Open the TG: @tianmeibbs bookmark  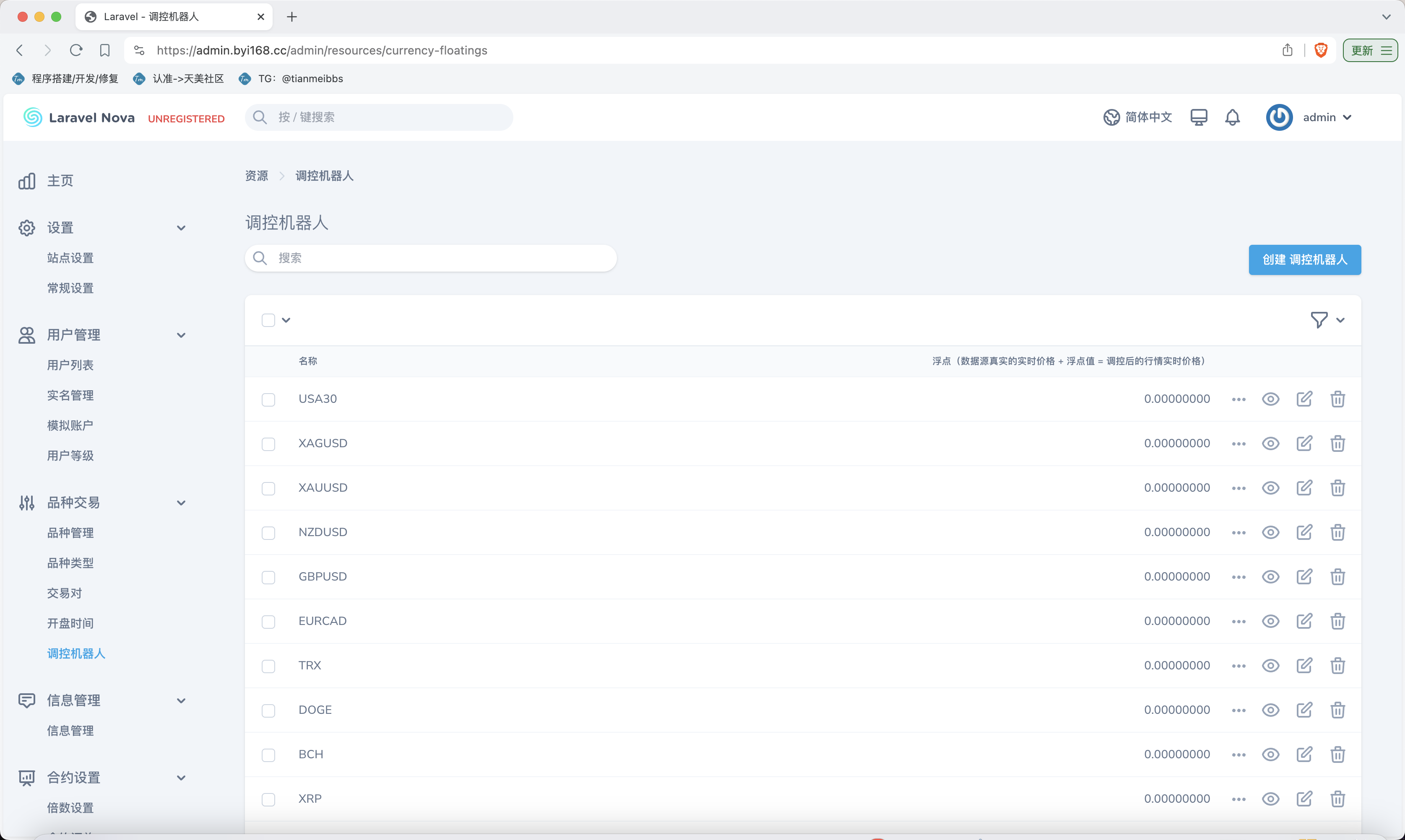click(x=291, y=79)
